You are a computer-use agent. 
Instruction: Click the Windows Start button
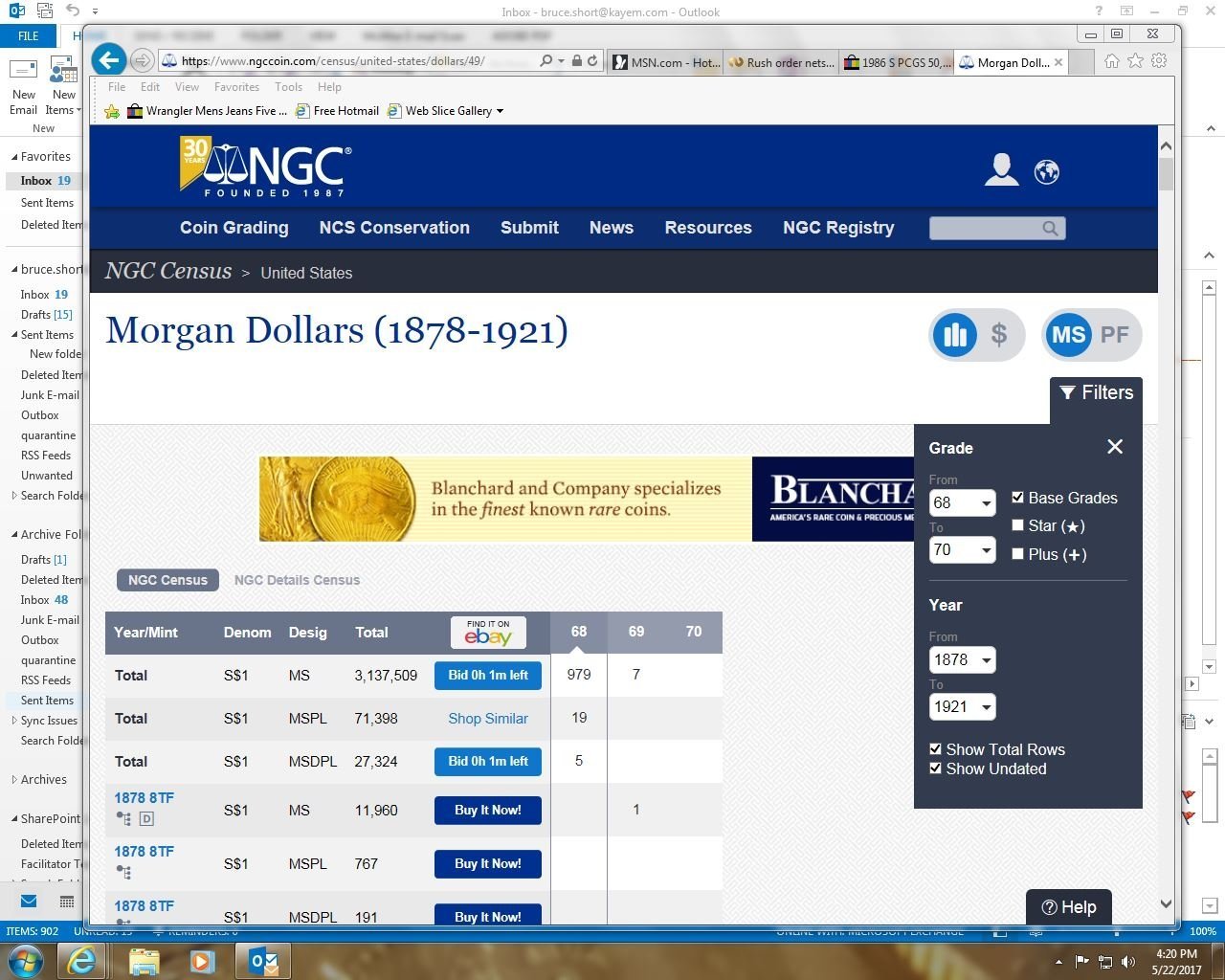[x=25, y=961]
